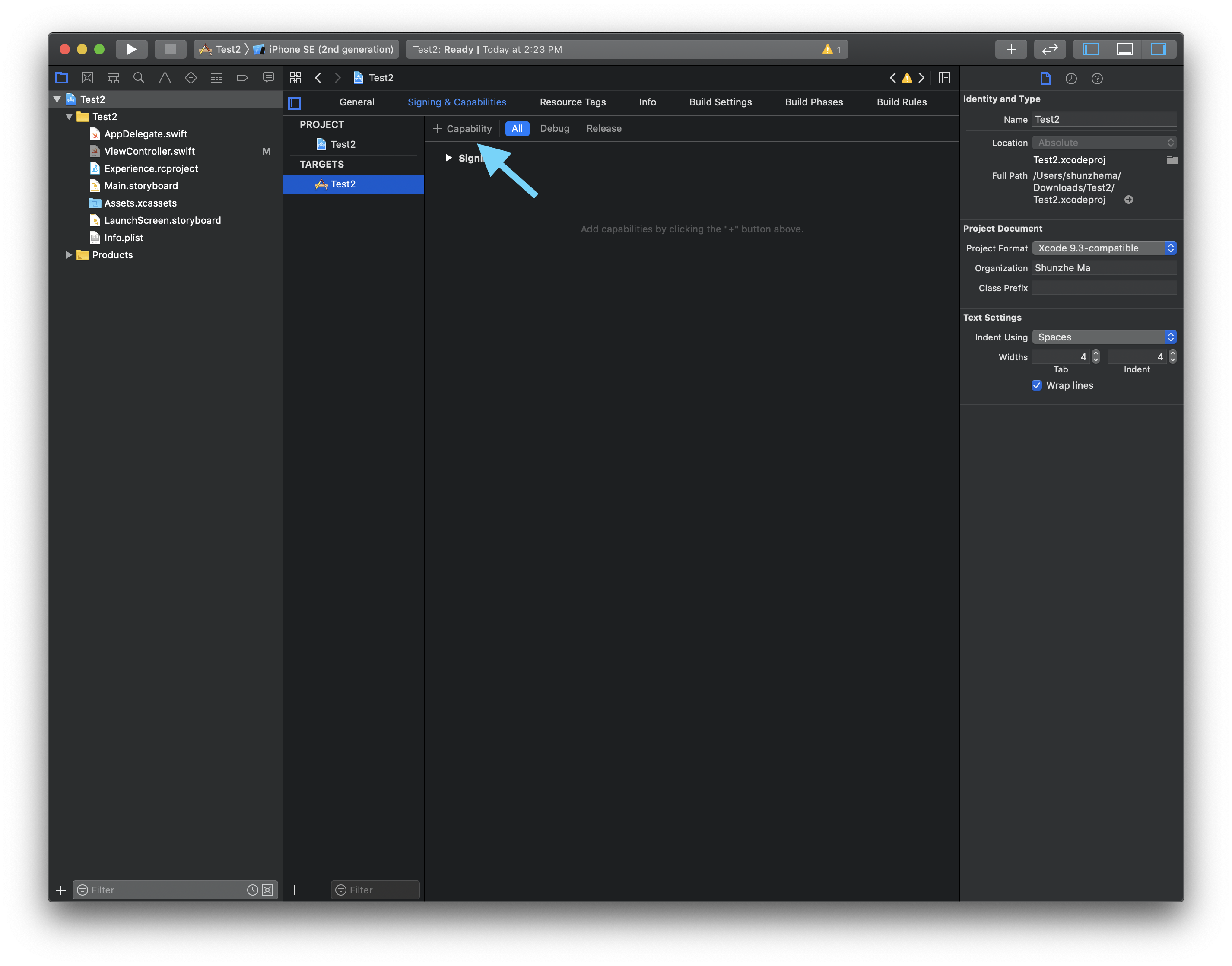Adjust the Indent width stepper

point(1173,356)
